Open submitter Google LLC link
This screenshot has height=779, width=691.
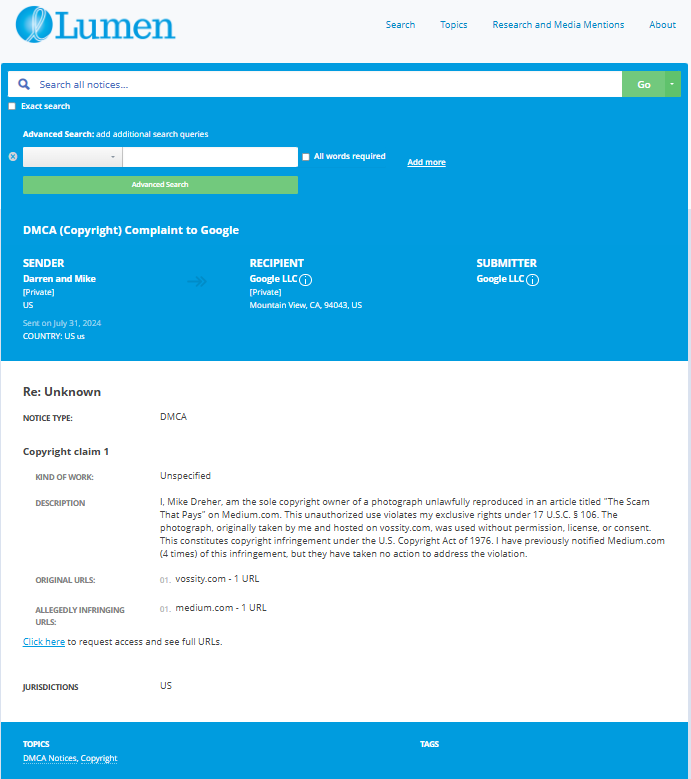[500, 279]
